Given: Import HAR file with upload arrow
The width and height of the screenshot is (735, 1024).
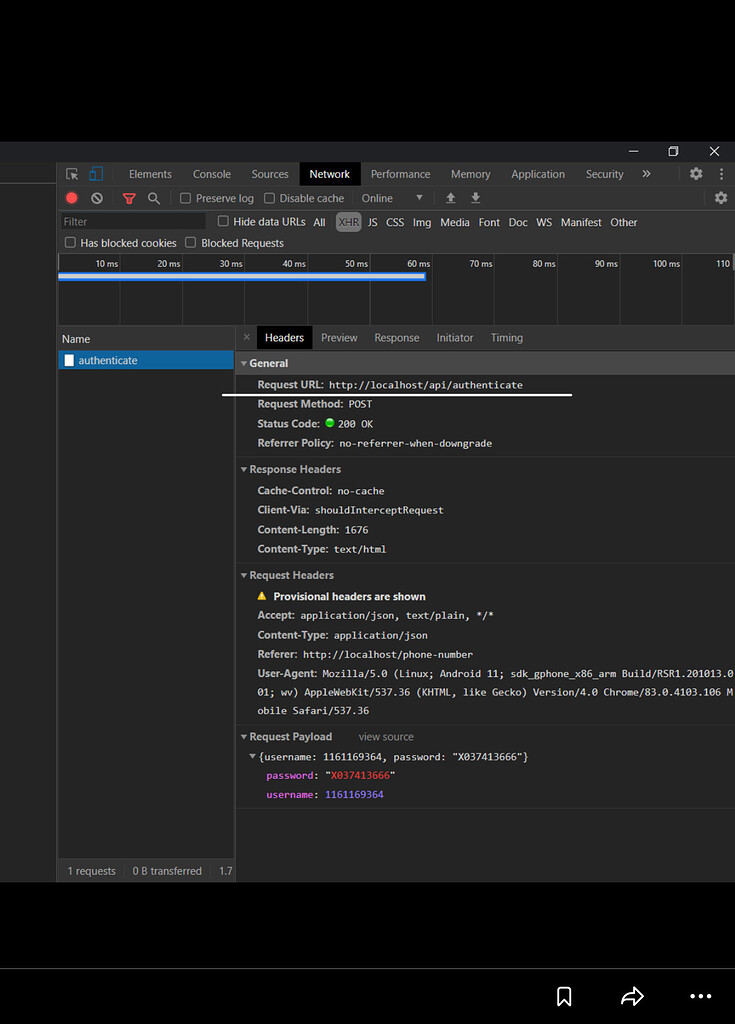Looking at the screenshot, I should [x=450, y=198].
